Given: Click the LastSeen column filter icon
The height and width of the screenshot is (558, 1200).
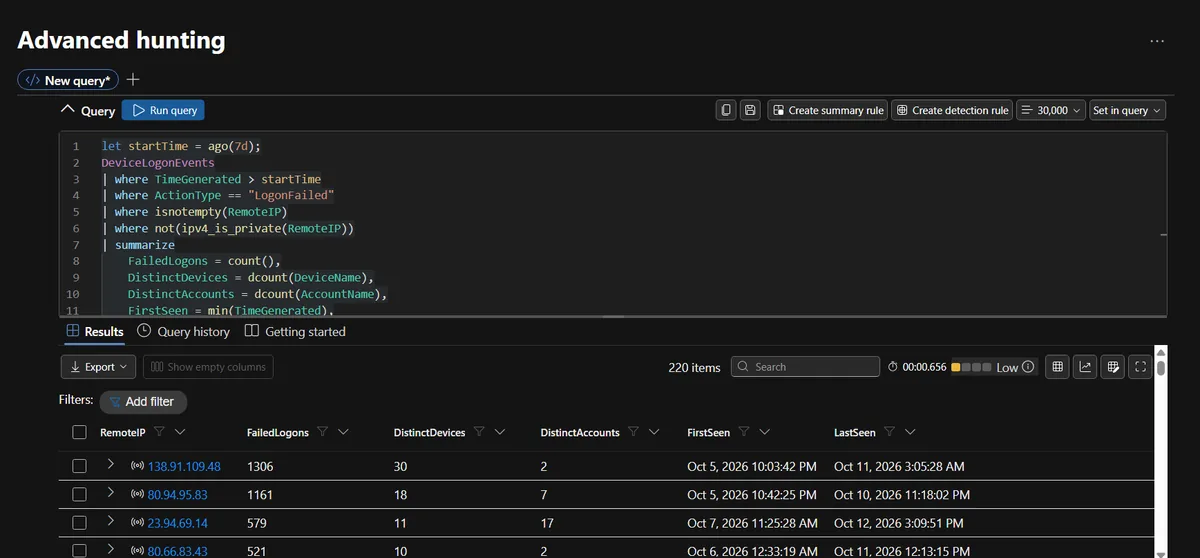Looking at the screenshot, I should [888, 432].
